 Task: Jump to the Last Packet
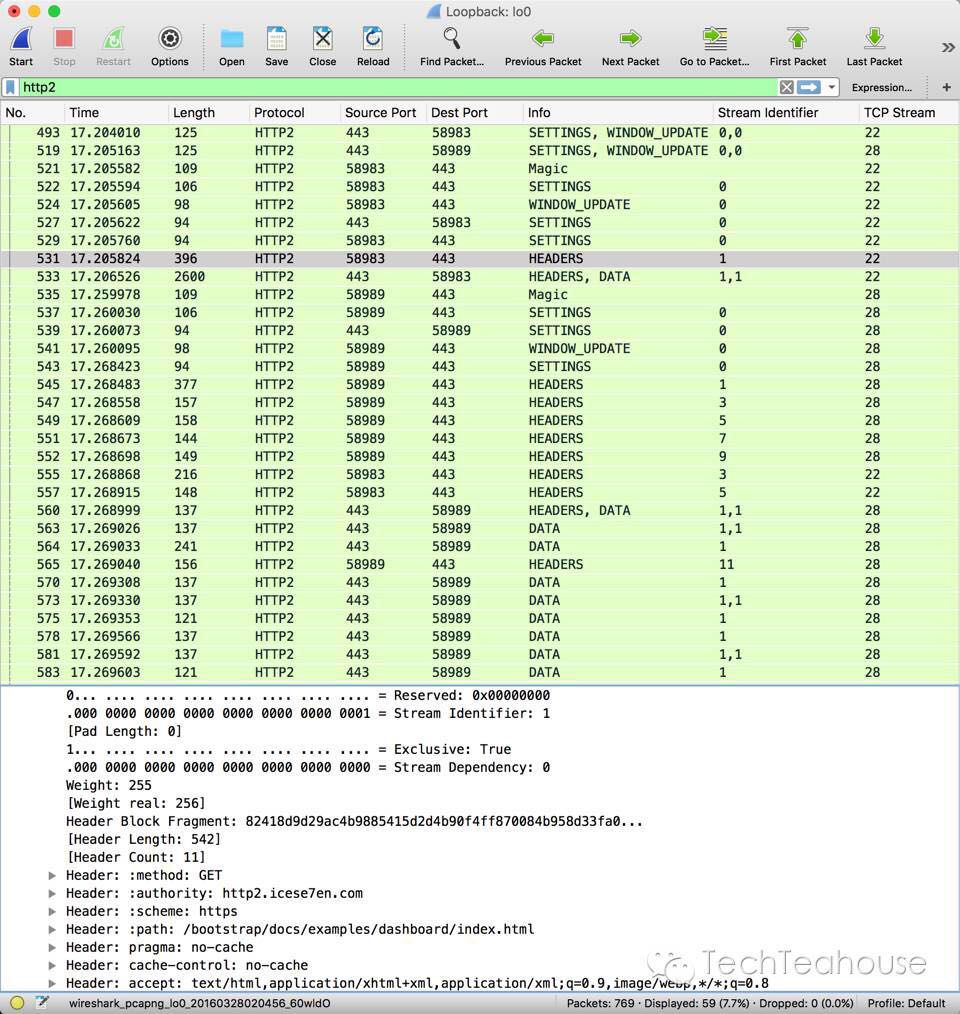874,40
